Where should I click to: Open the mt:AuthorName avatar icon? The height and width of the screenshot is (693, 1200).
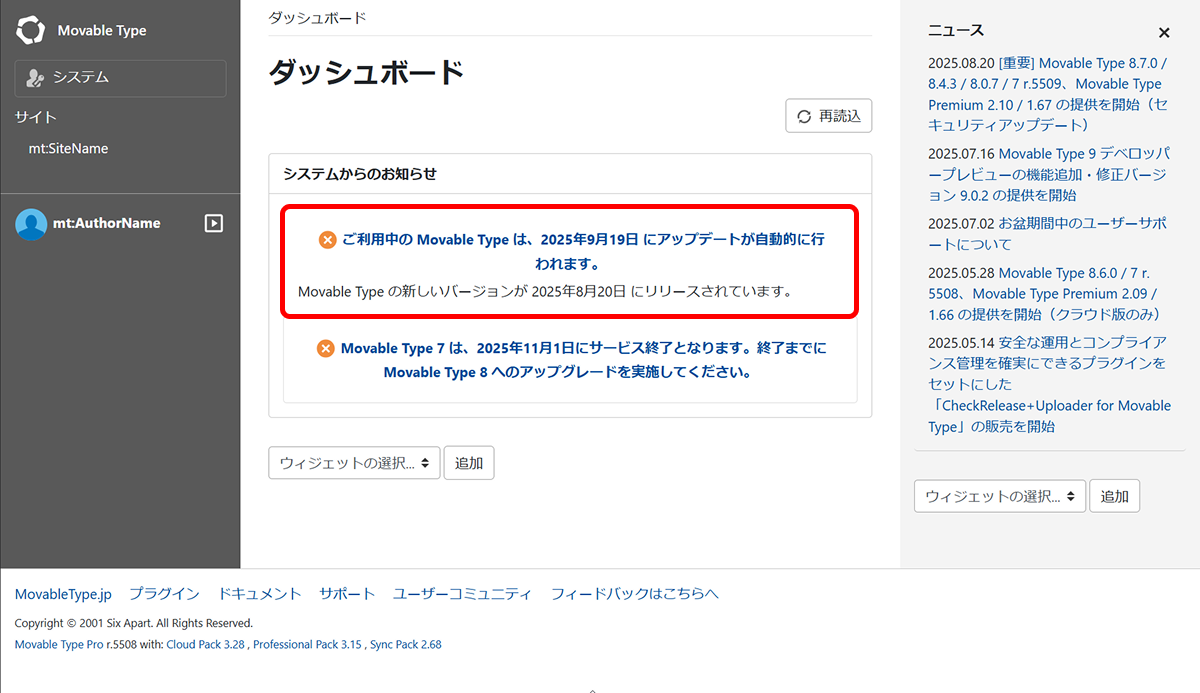(x=32, y=224)
